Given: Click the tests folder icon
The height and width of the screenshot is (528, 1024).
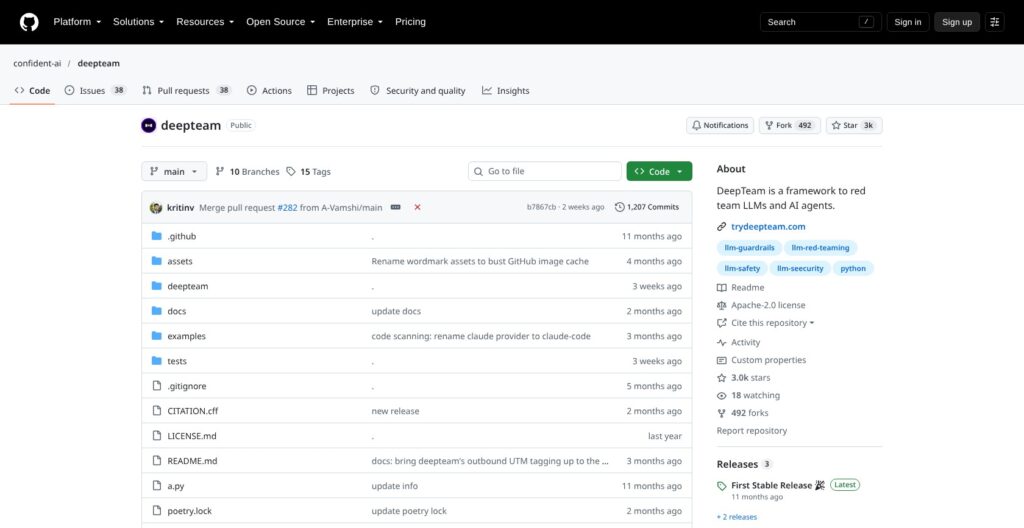Looking at the screenshot, I should coord(157,361).
